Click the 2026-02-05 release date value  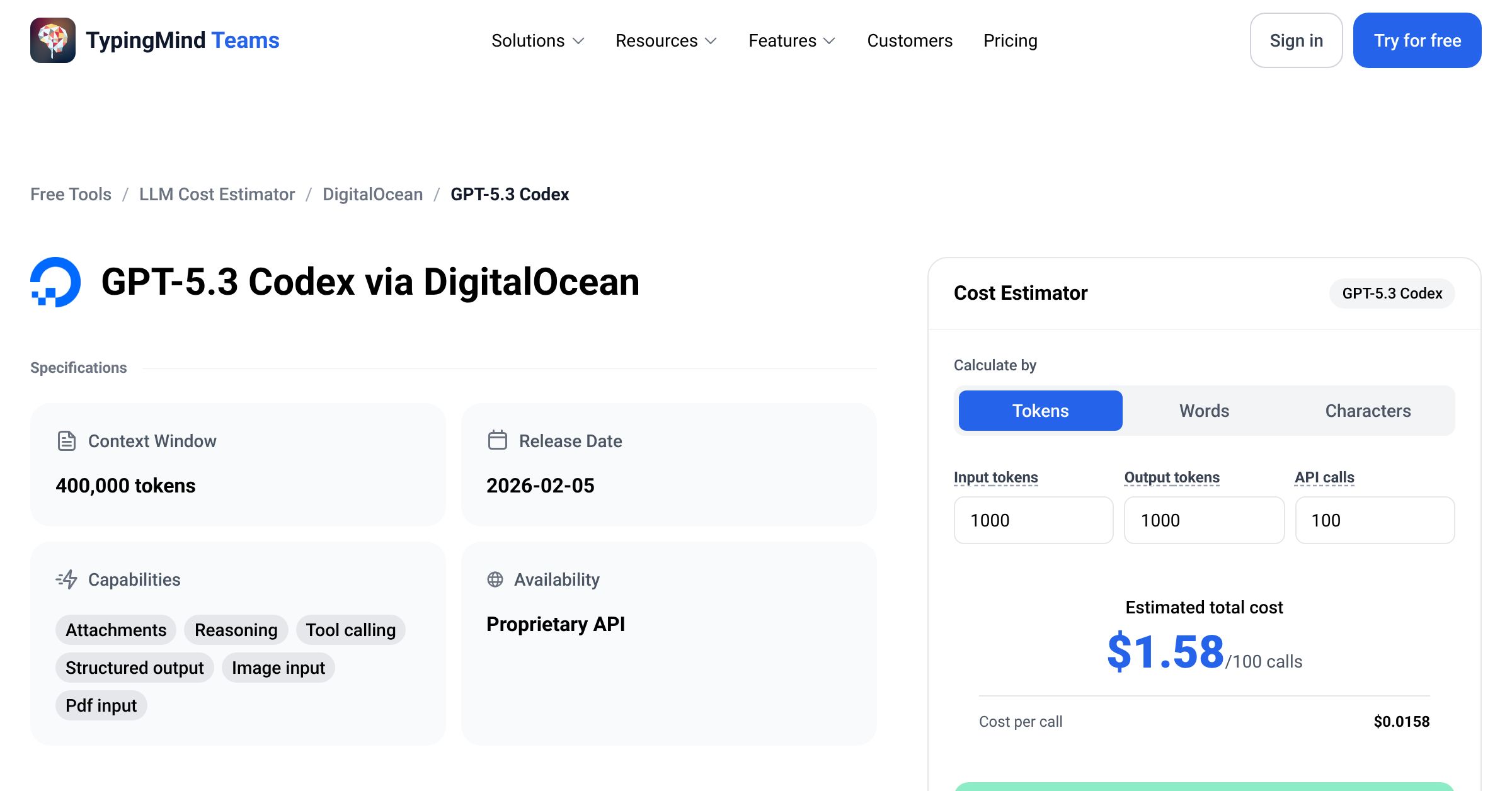[x=541, y=486]
